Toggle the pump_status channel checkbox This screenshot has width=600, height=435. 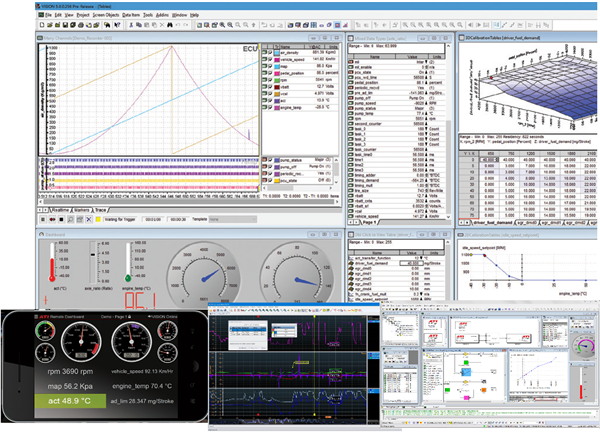(270, 160)
